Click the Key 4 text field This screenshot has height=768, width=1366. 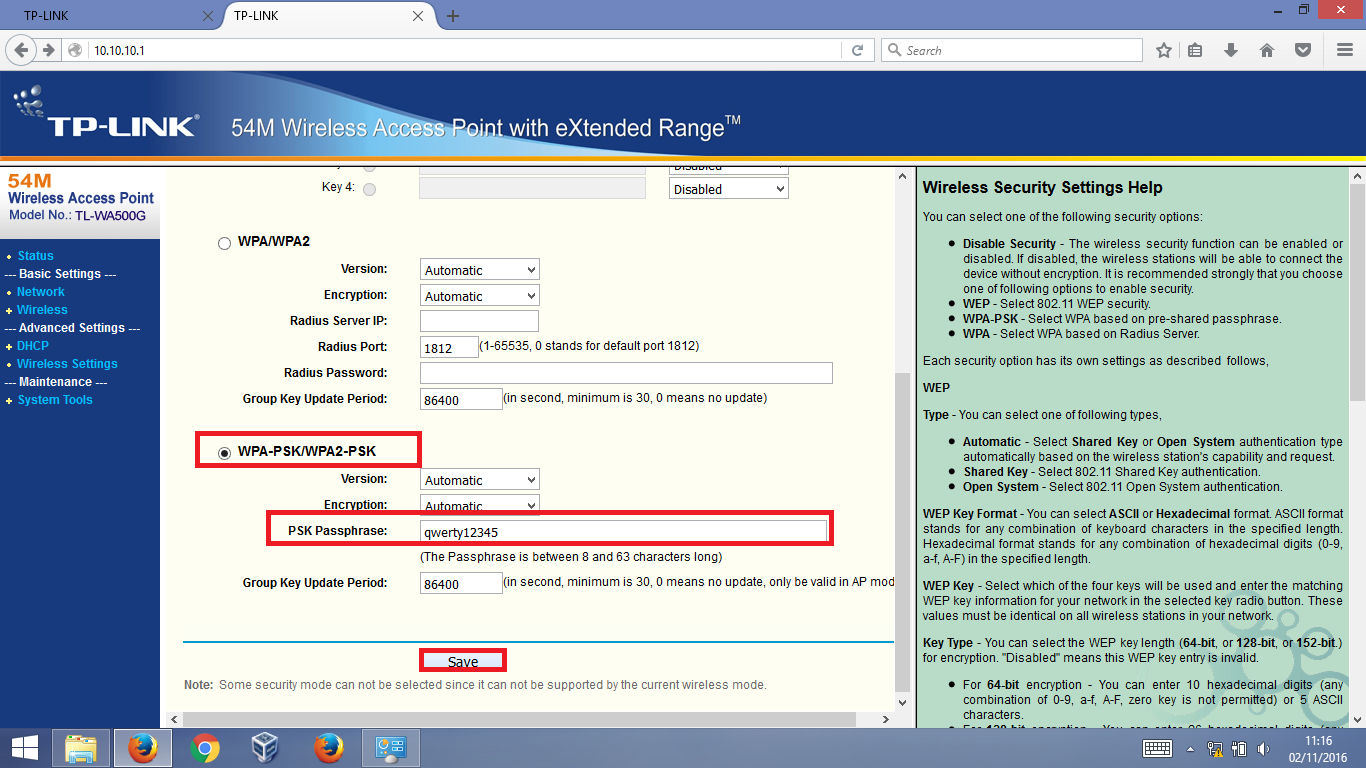coord(533,188)
